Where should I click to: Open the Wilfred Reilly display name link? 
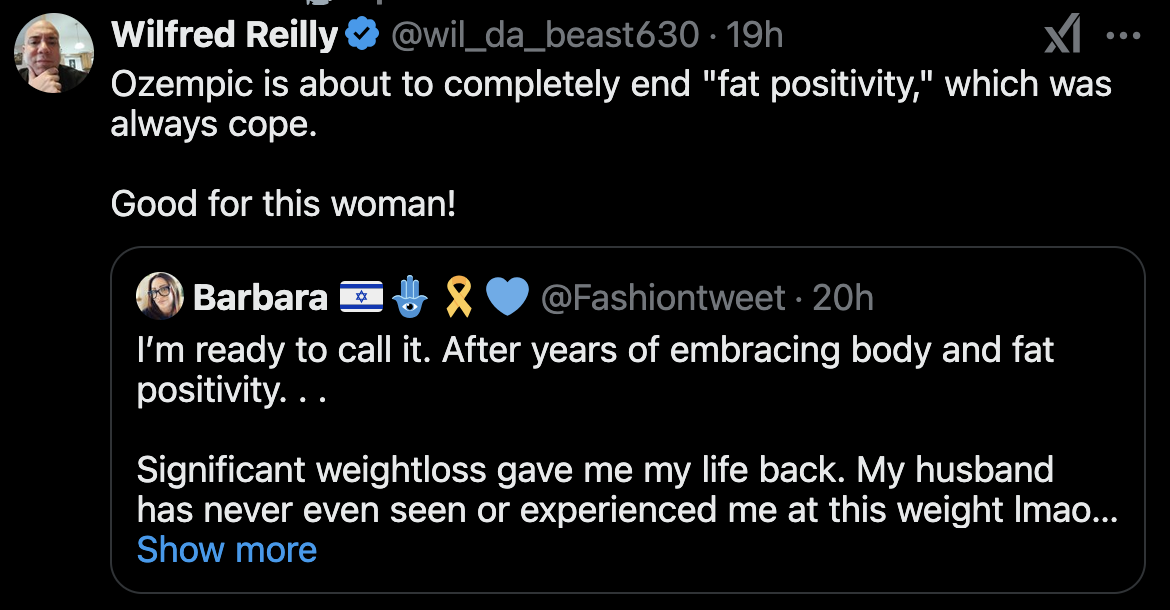(x=225, y=37)
